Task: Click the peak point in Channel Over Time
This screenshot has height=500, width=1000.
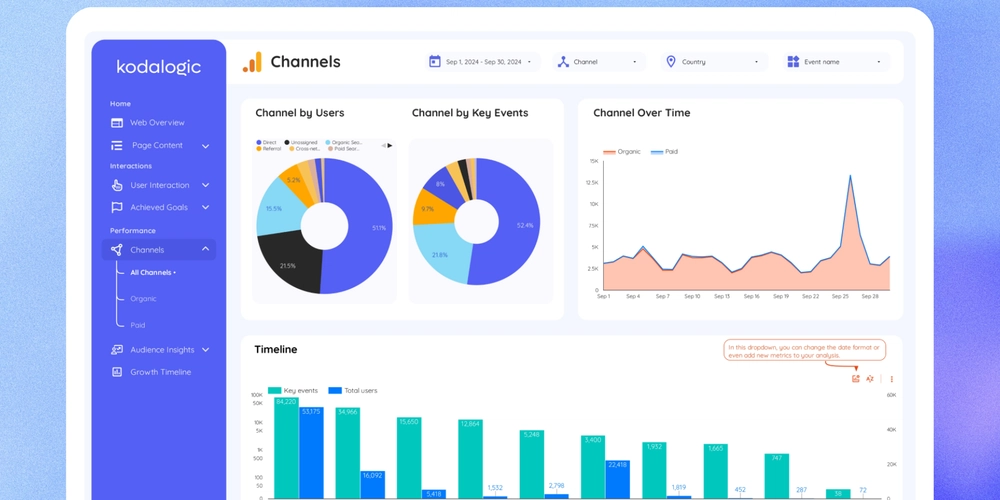Action: click(850, 175)
